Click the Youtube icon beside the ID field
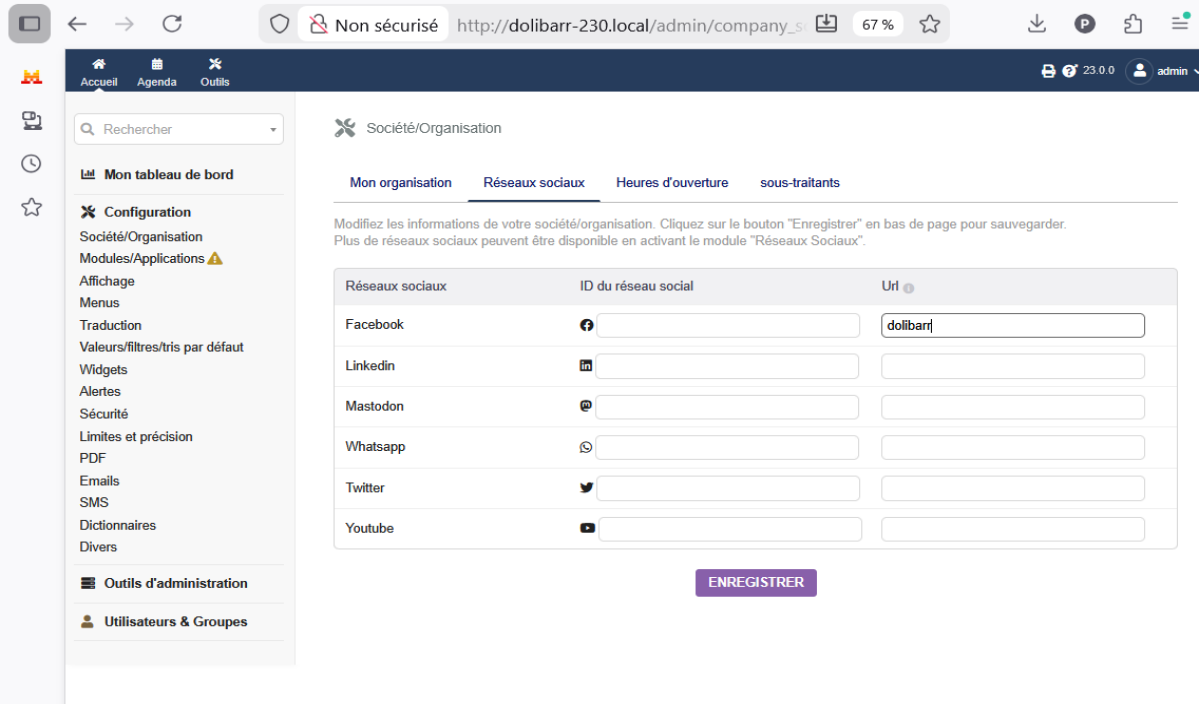This screenshot has height=704, width=1199. 587,528
